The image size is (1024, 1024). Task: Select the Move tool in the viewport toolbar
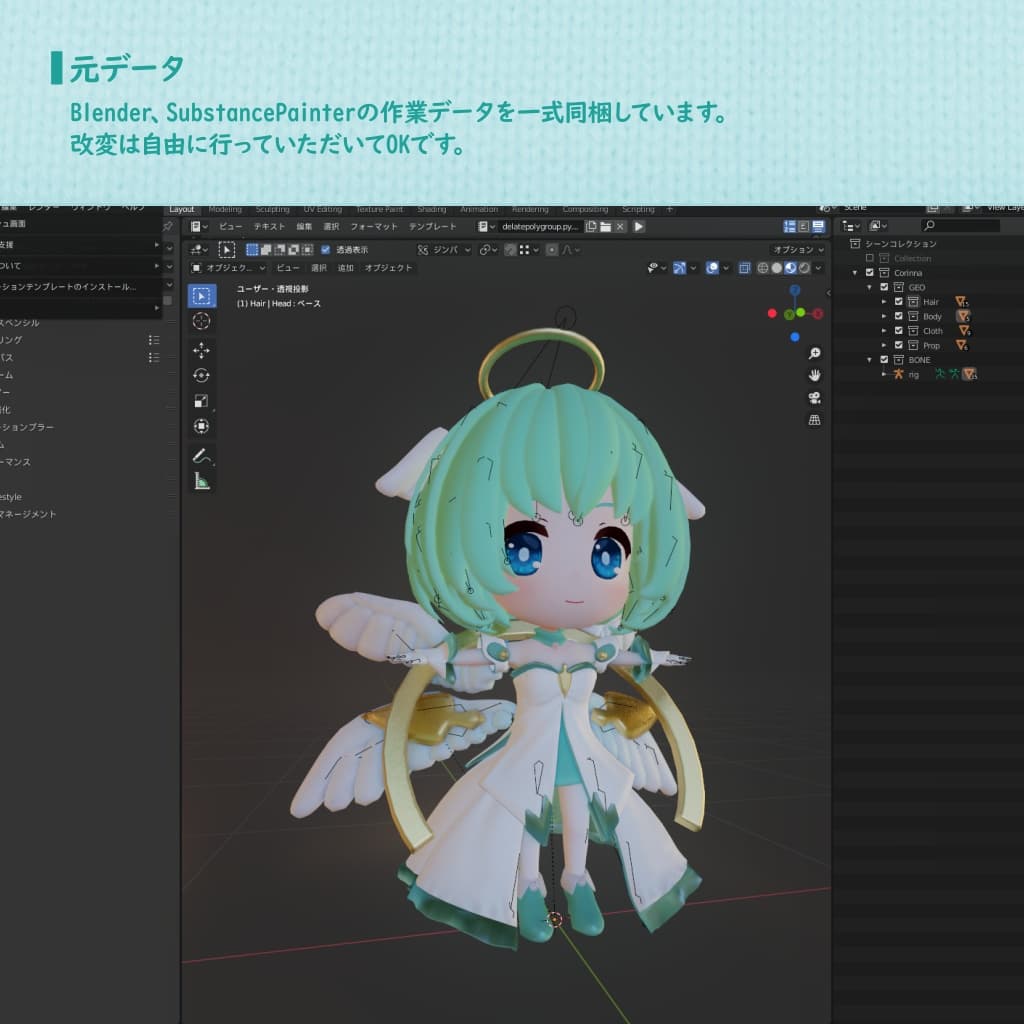tap(202, 348)
